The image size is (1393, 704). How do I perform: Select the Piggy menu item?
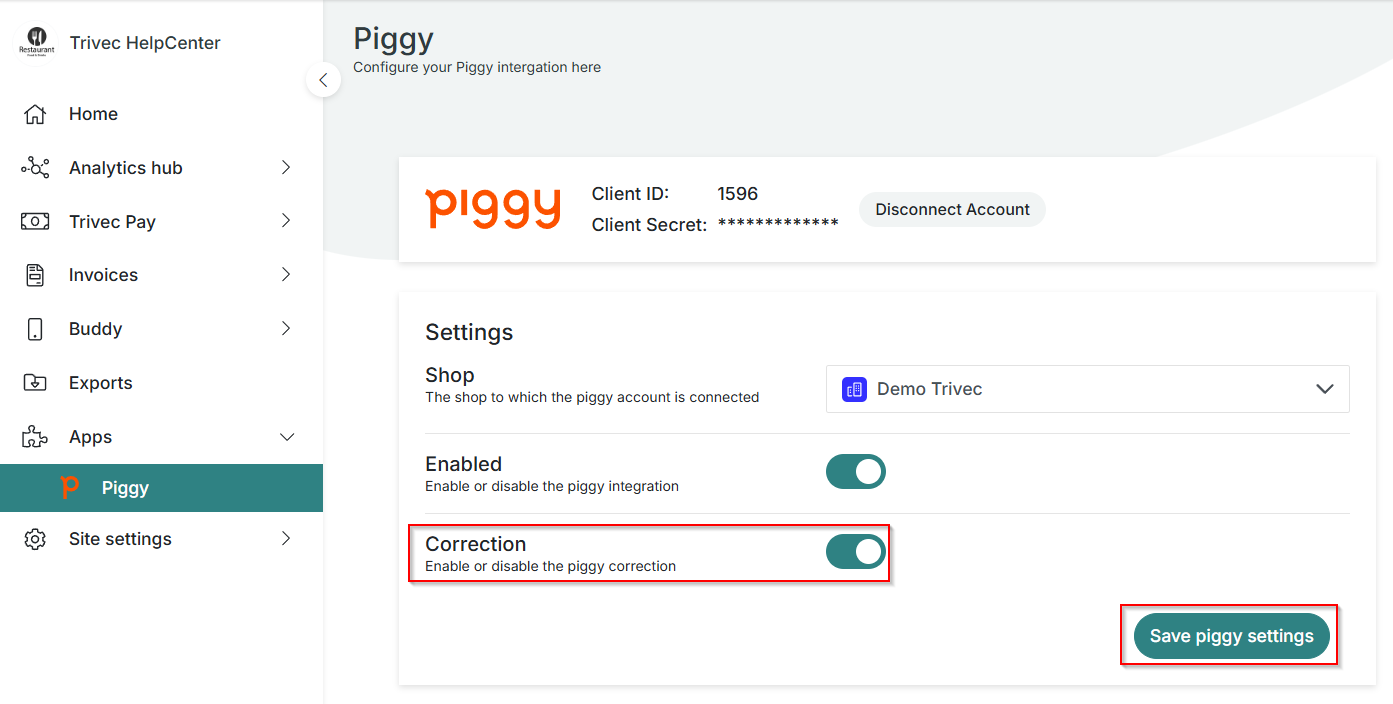point(161,488)
